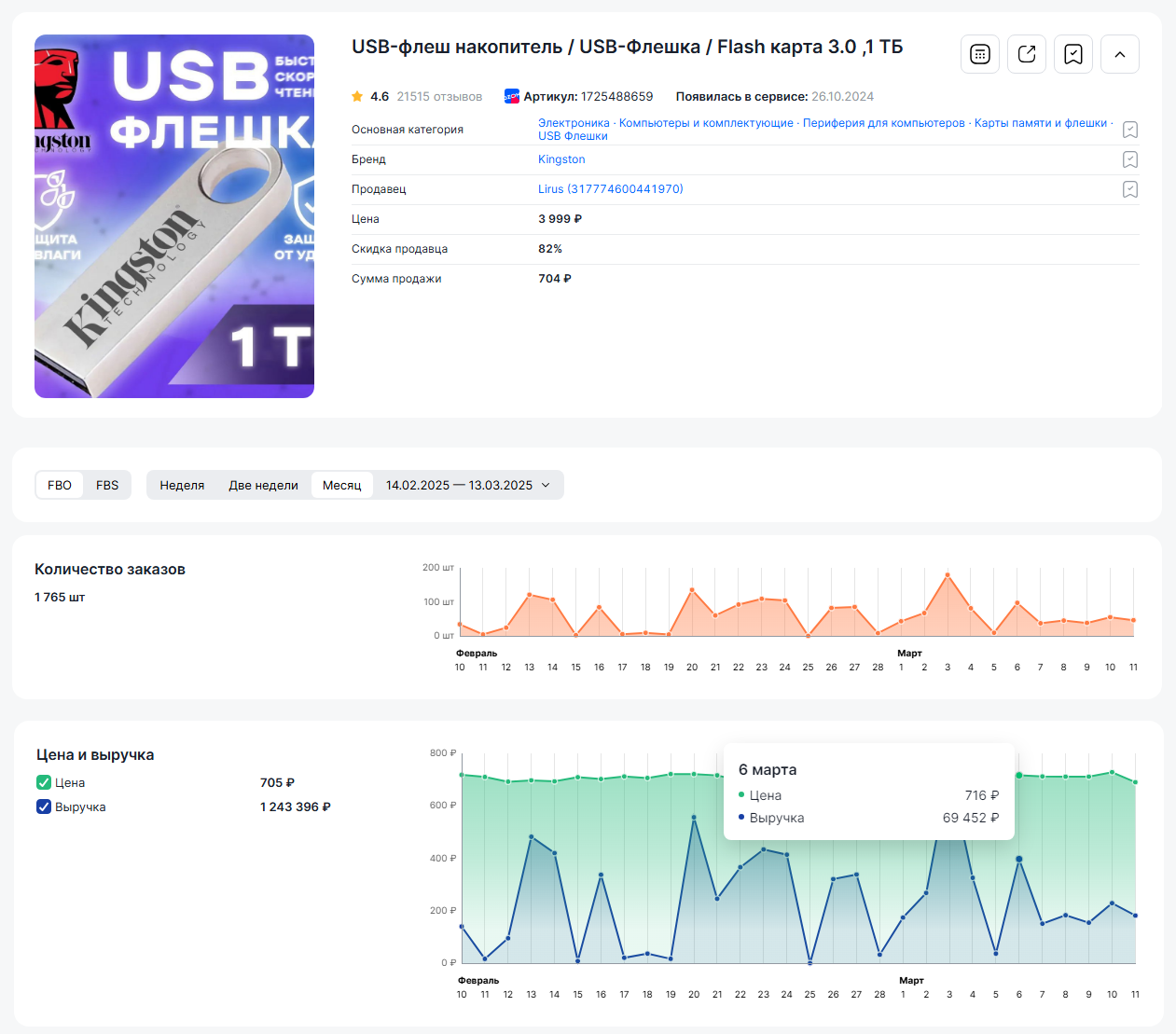Image resolution: width=1176 pixels, height=1034 pixels.
Task: Uncheck the Цена checkbox
Action: 44,782
